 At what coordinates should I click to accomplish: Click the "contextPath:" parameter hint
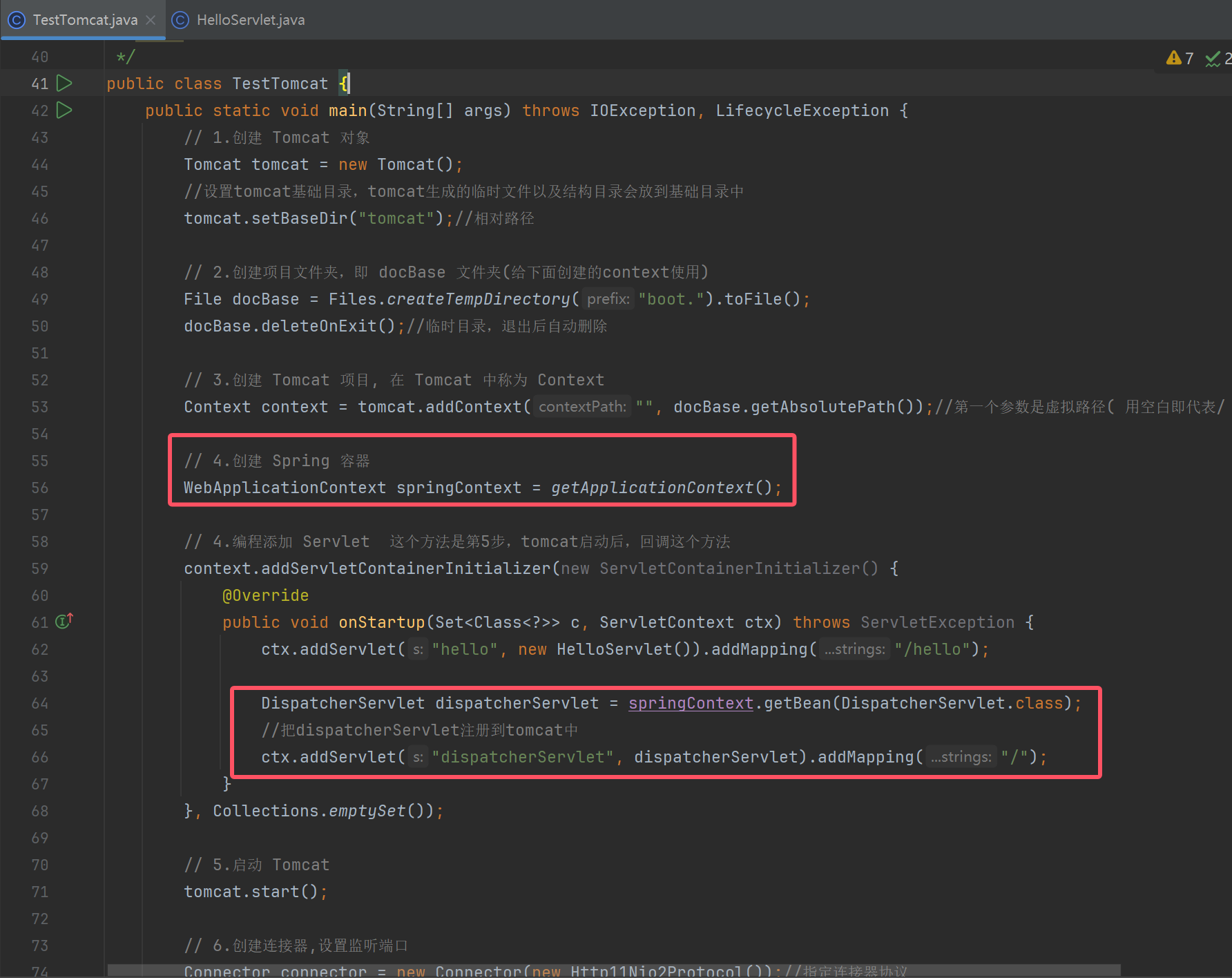(582, 407)
